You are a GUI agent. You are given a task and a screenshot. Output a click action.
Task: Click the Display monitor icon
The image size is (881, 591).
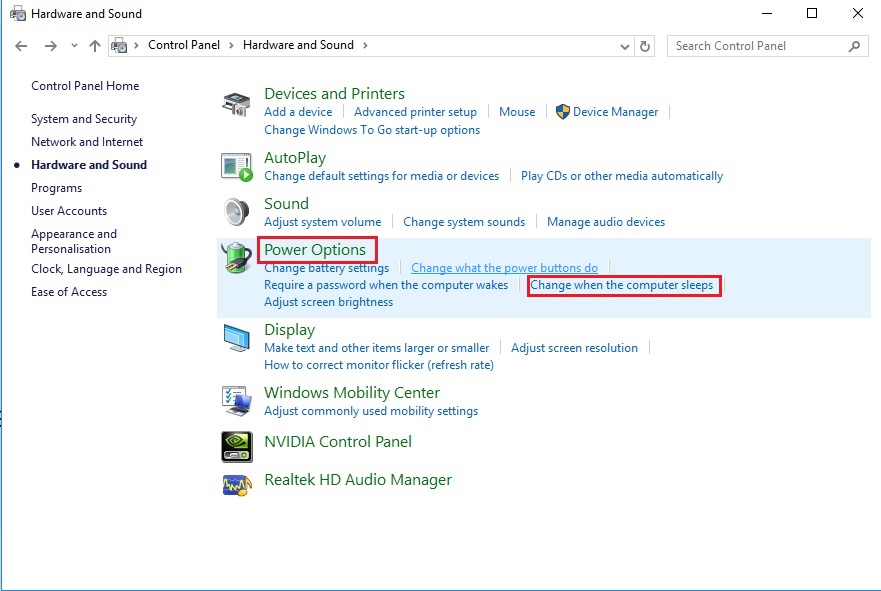point(237,338)
